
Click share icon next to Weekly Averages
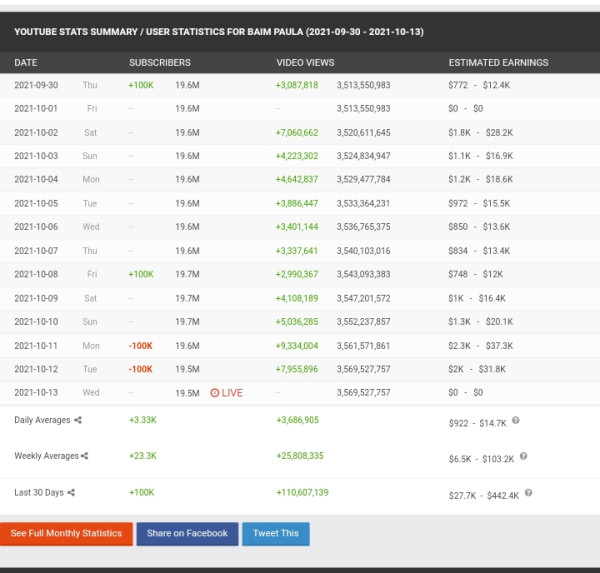85,455
